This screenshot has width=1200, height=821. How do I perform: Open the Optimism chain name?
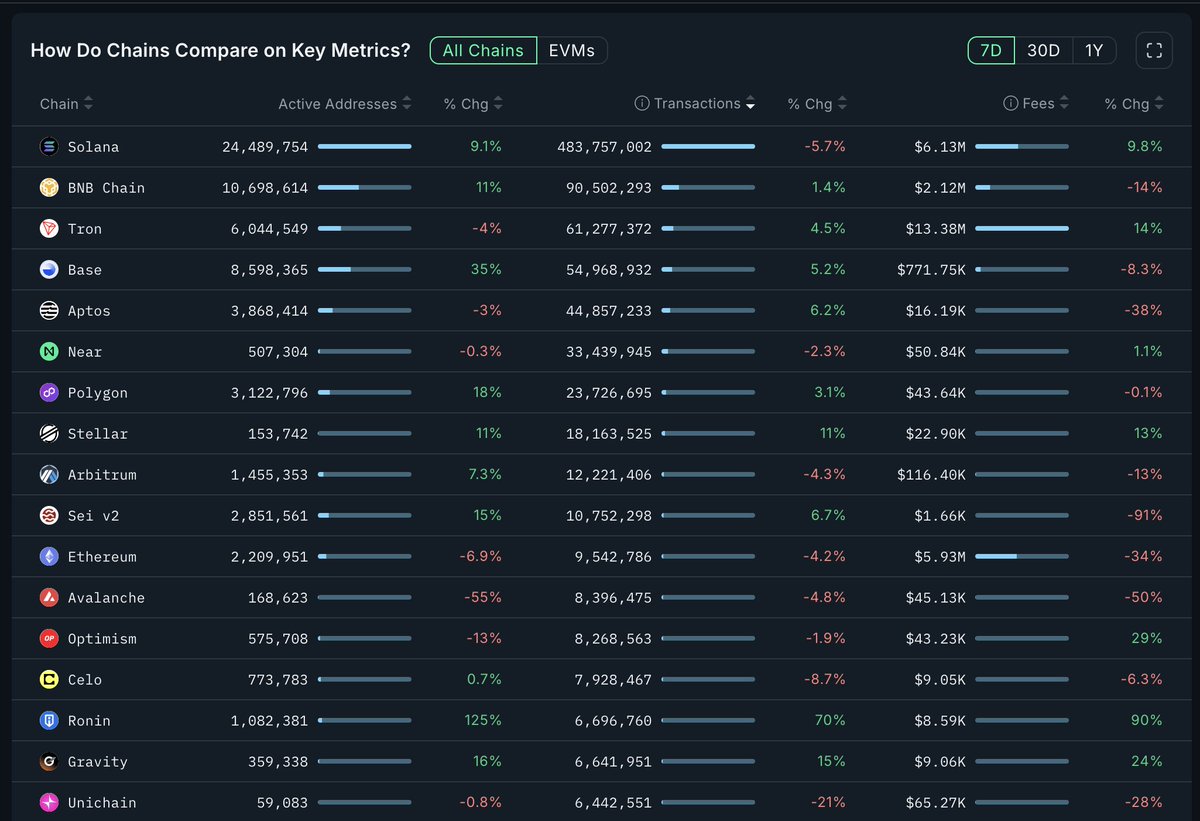(x=102, y=639)
